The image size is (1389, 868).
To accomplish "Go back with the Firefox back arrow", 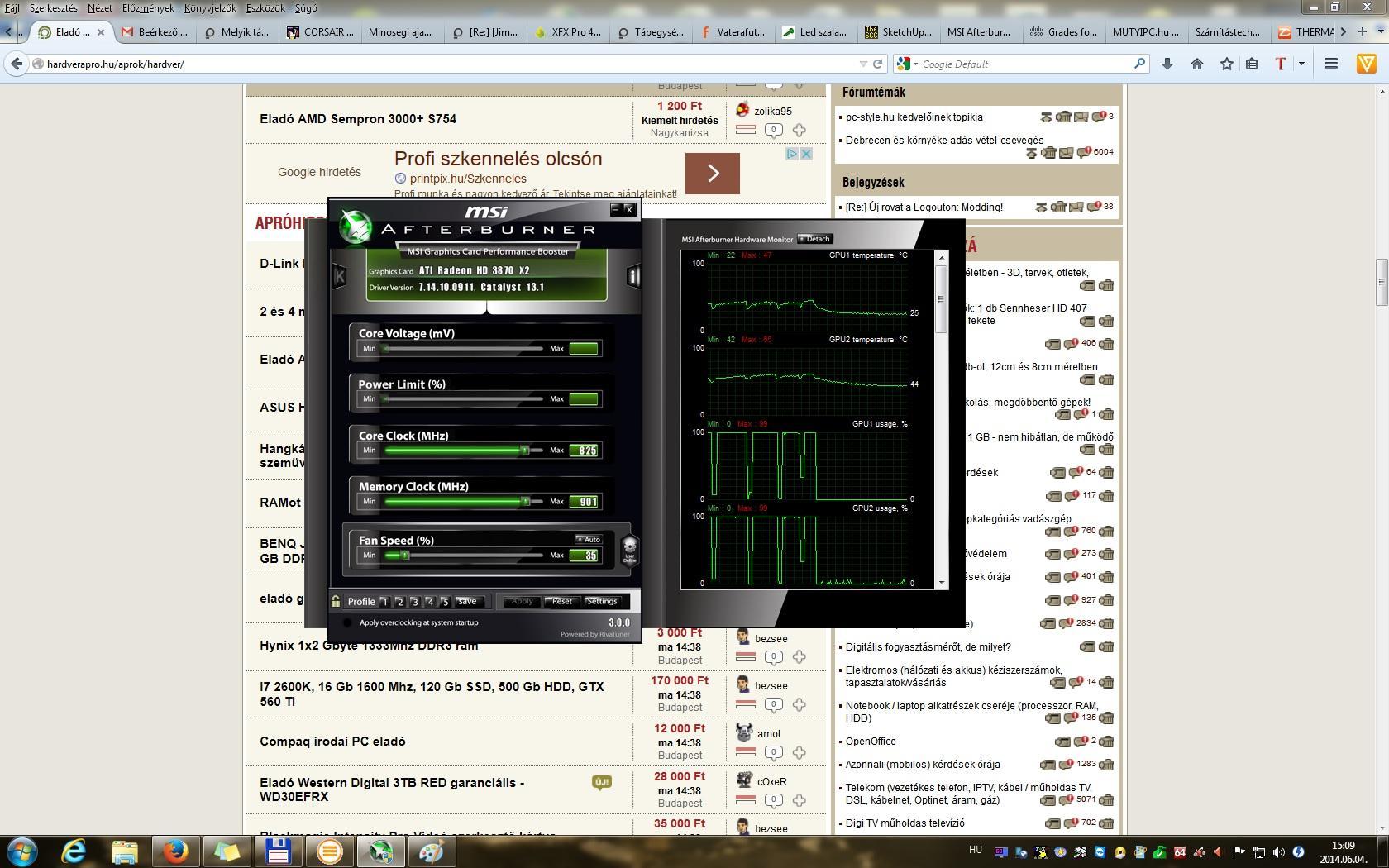I will click(x=17, y=64).
